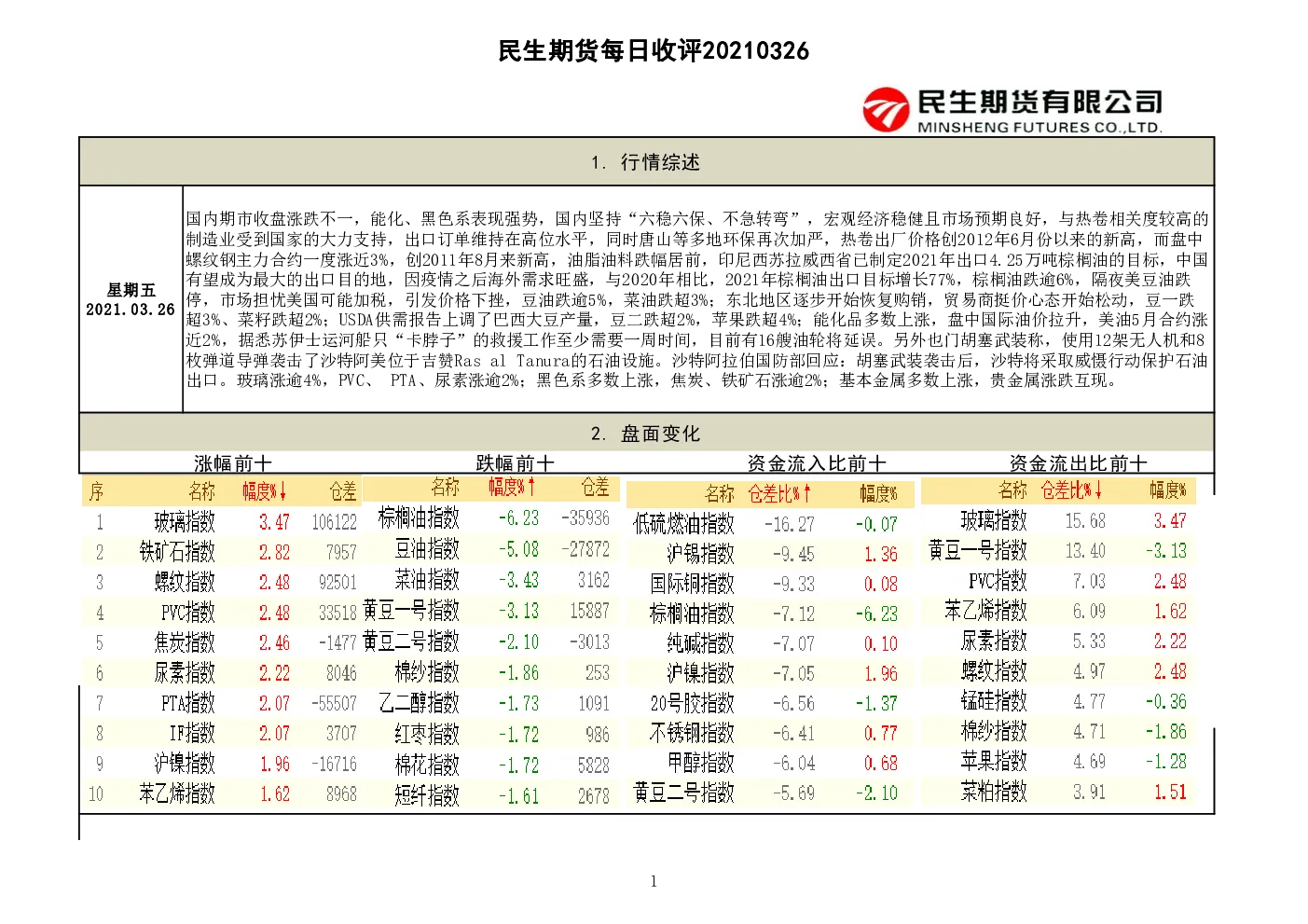Select the 20号胶指数 cell
Screen dimensions: 1308x924
[692, 703]
